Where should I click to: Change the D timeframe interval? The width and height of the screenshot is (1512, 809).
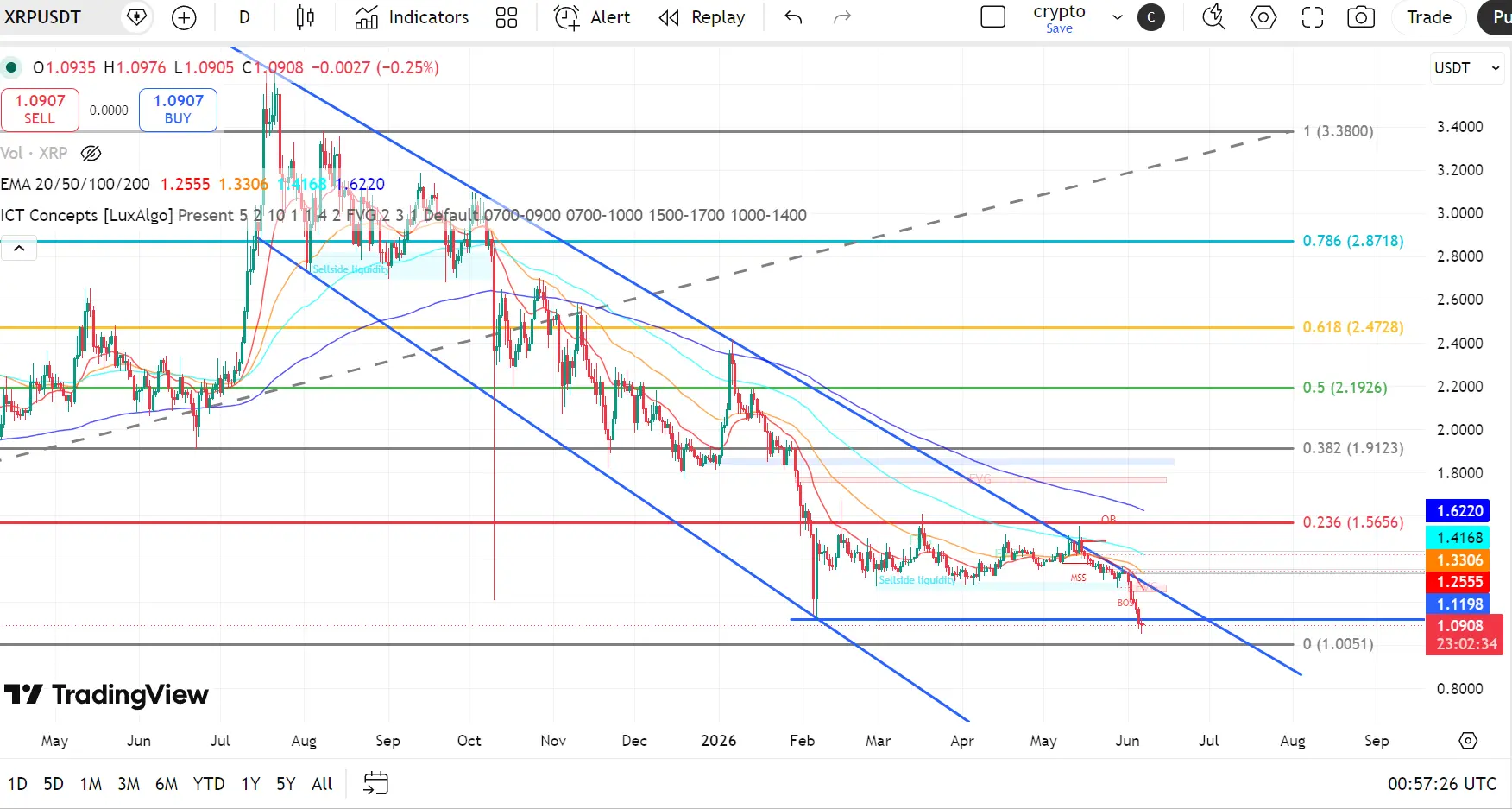[x=244, y=17]
